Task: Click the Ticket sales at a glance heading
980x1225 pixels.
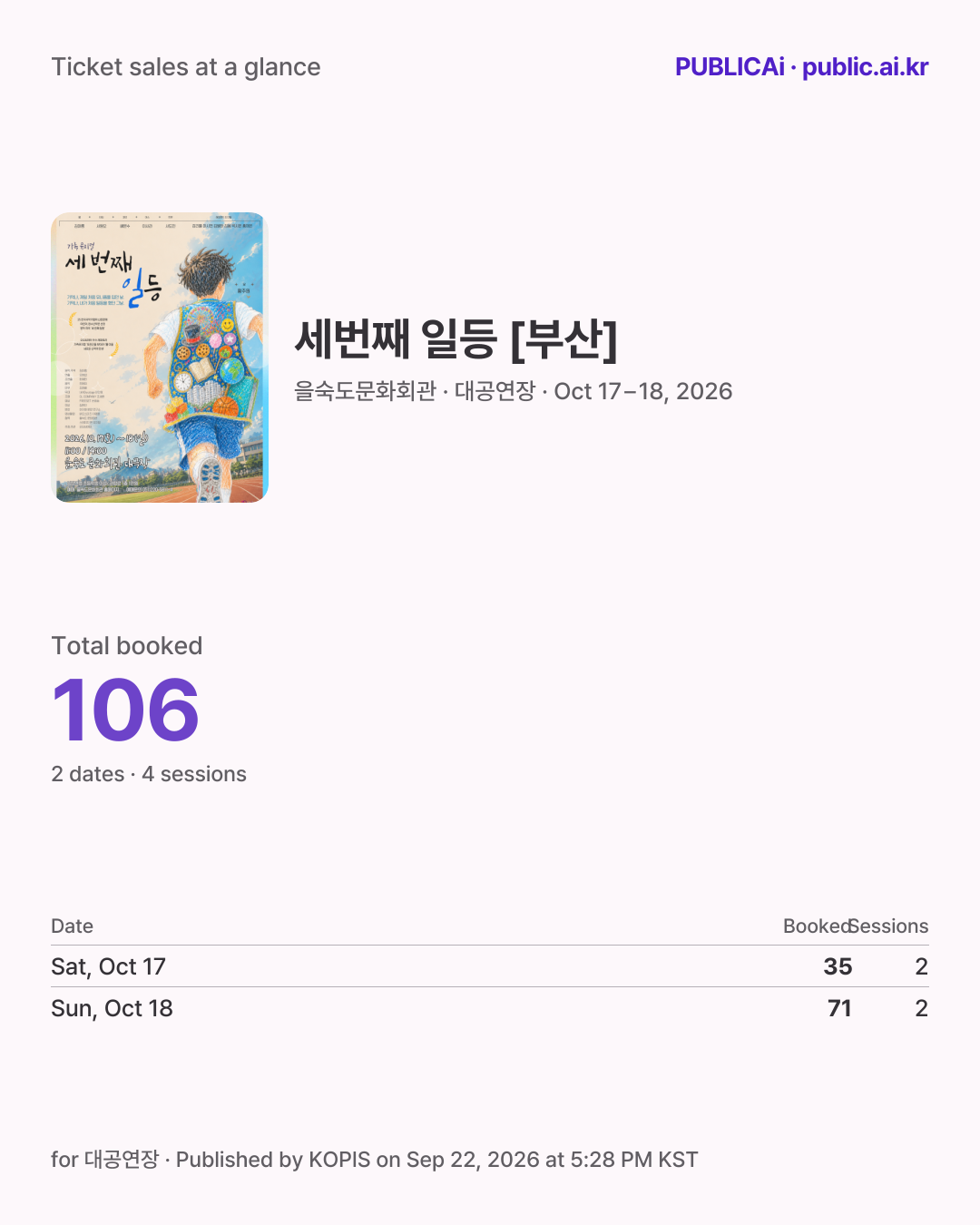Action: [x=186, y=67]
